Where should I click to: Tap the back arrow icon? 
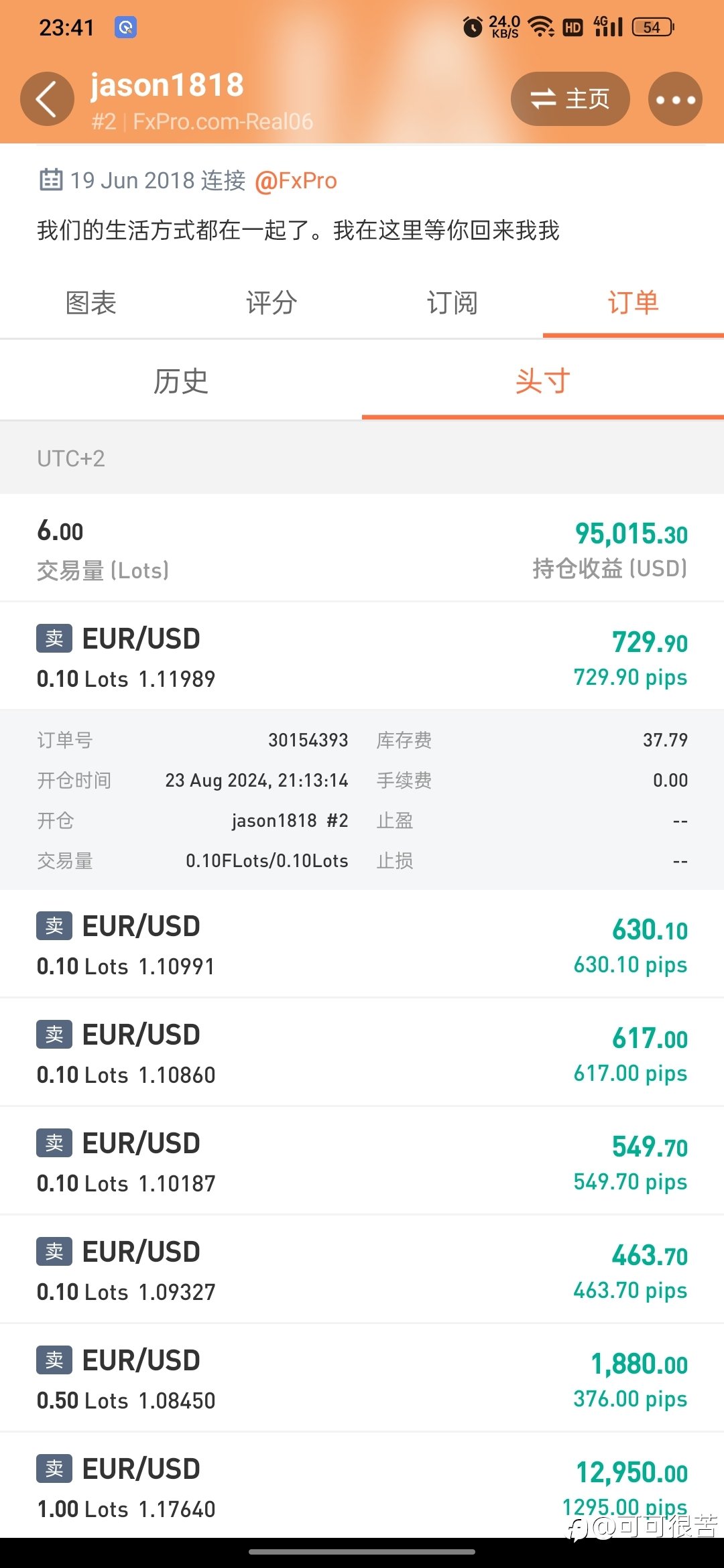click(x=47, y=99)
